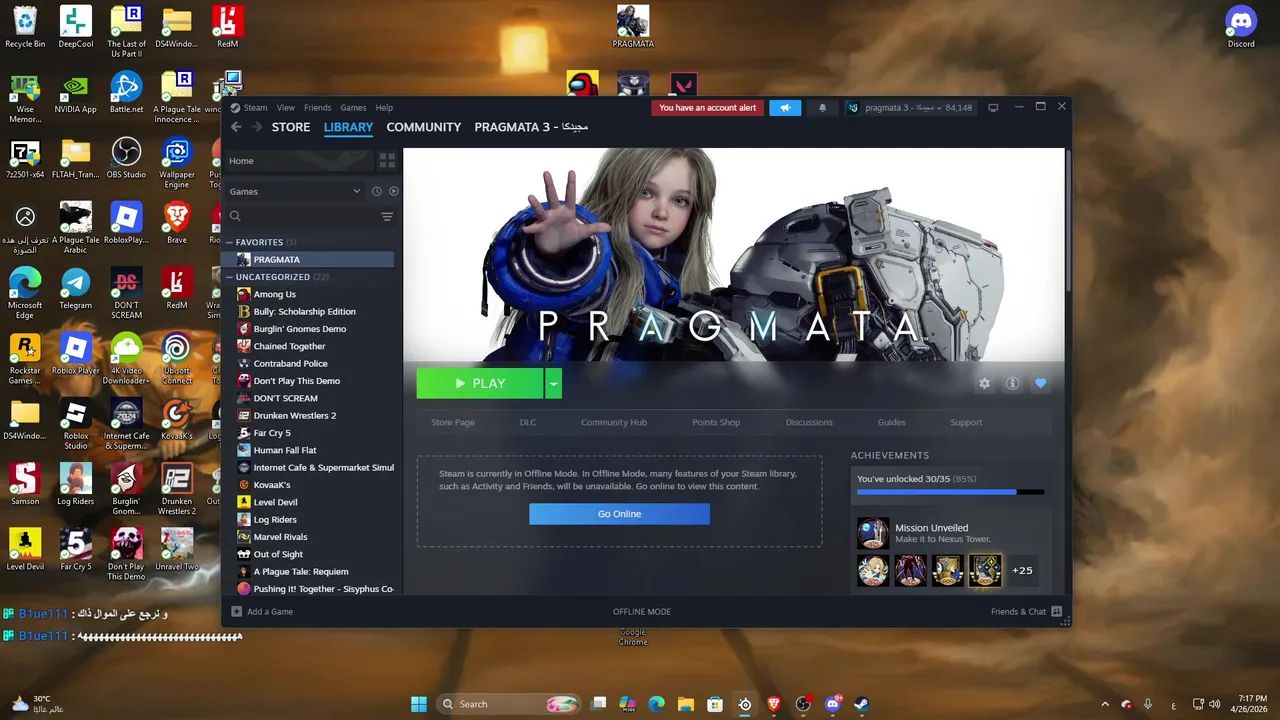The width and height of the screenshot is (1280, 720).
Task: Open the Games menu
Action: coord(353,108)
